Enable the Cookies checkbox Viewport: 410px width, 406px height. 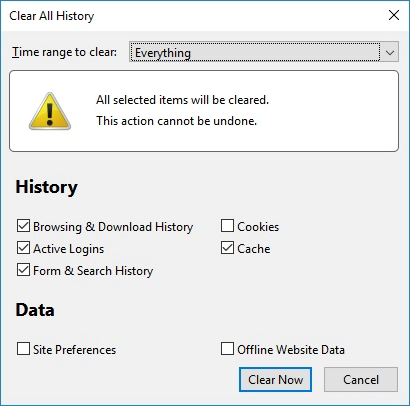[x=227, y=226]
